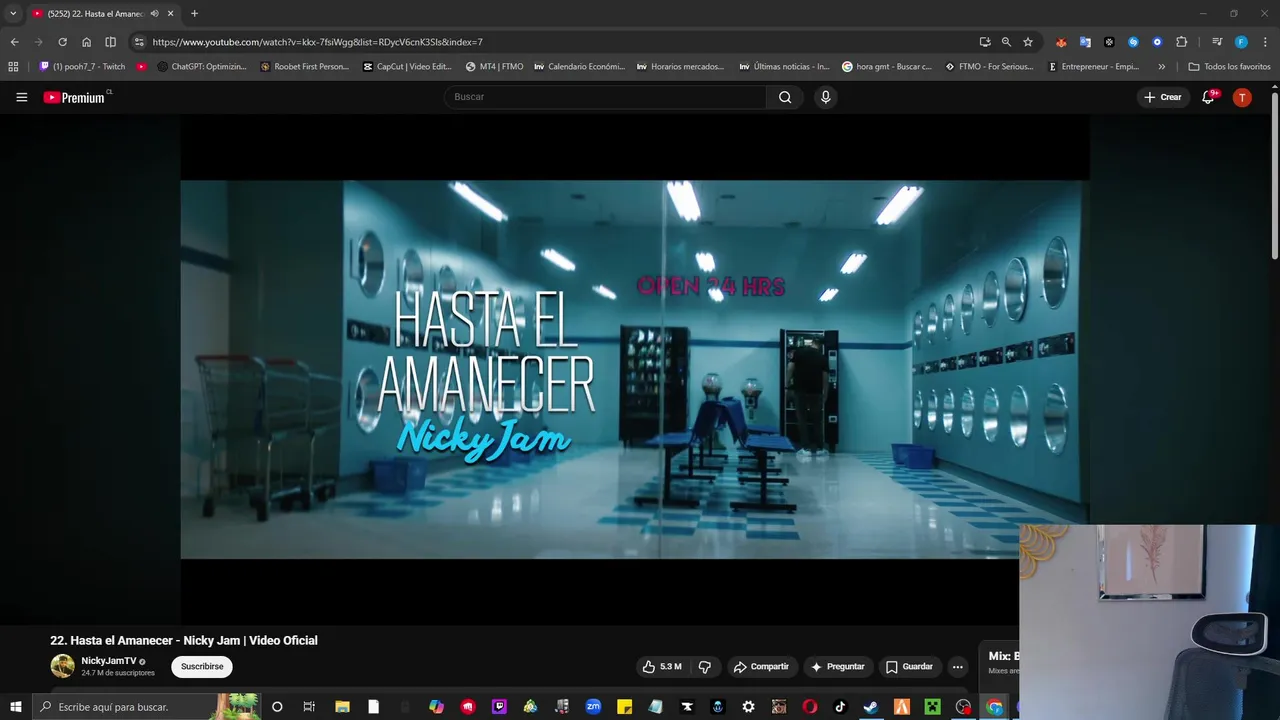Open YouTube notifications bell

click(1208, 97)
